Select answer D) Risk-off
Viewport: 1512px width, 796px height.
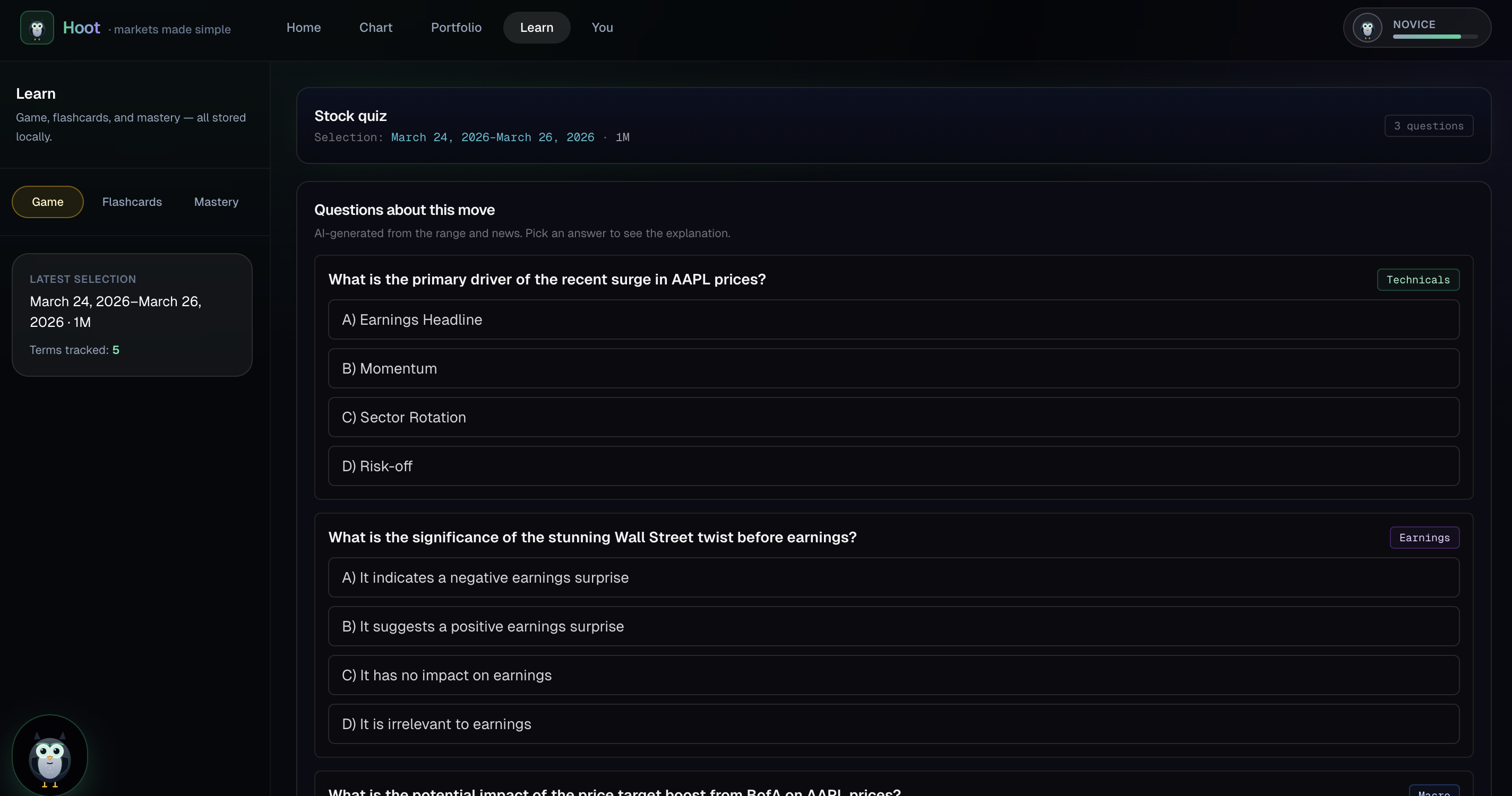tap(894, 466)
